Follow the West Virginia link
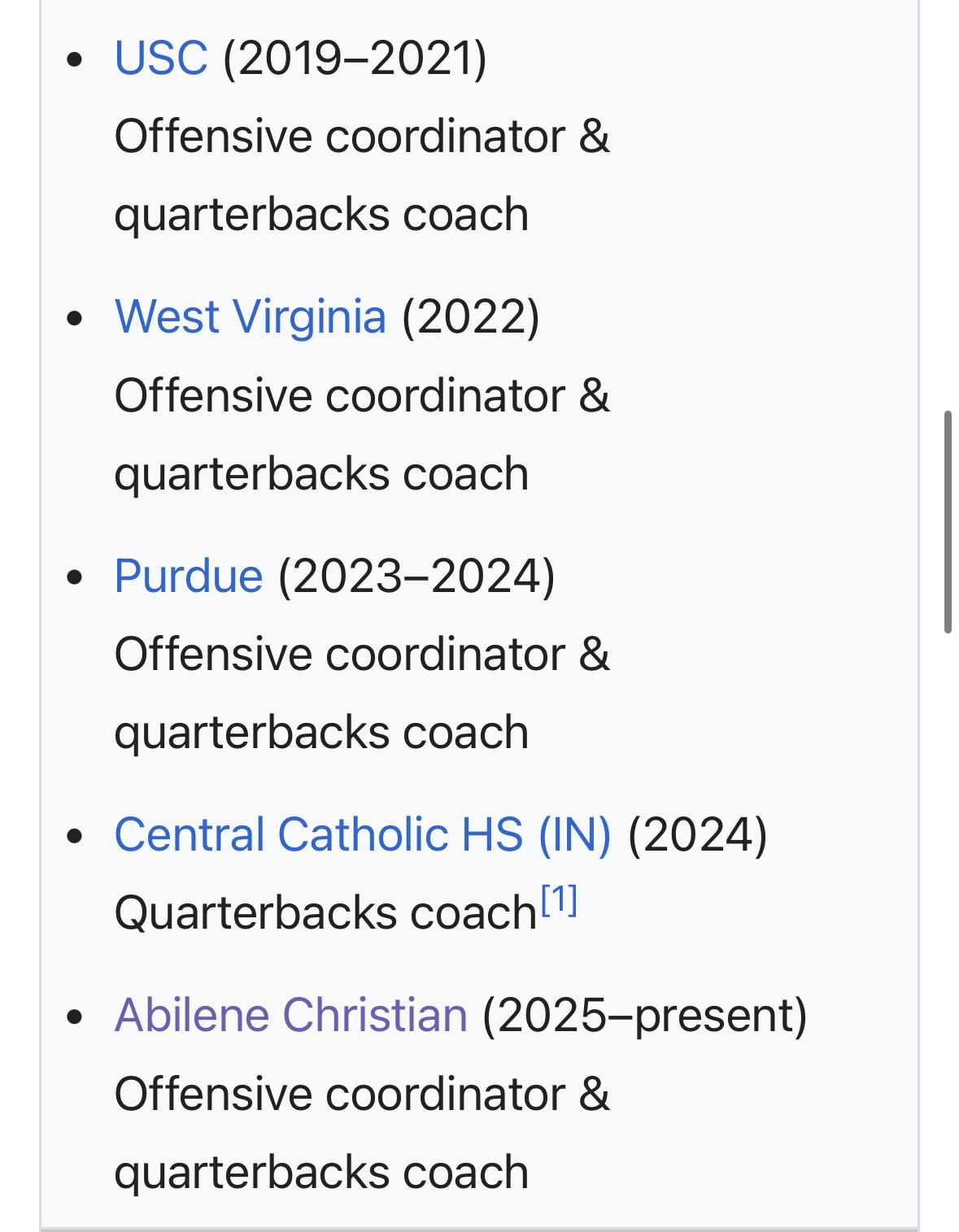Screen dimensions: 959x1232 tap(250, 317)
